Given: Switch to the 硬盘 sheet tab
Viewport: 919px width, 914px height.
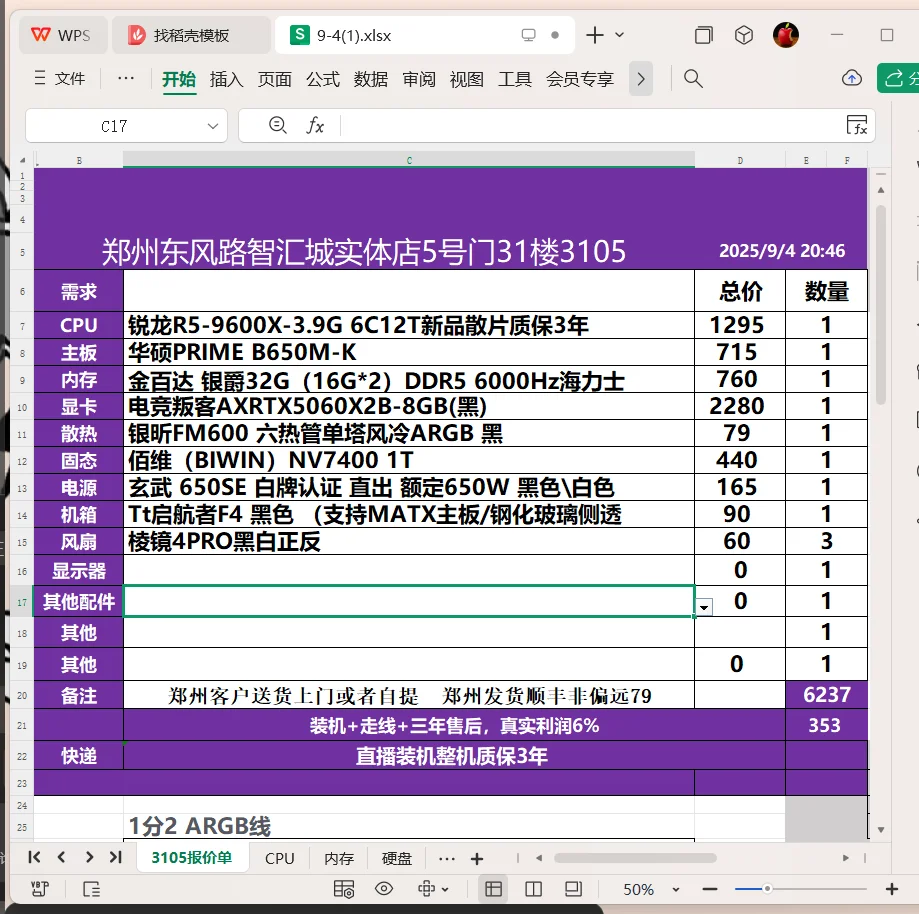Looking at the screenshot, I should point(397,858).
